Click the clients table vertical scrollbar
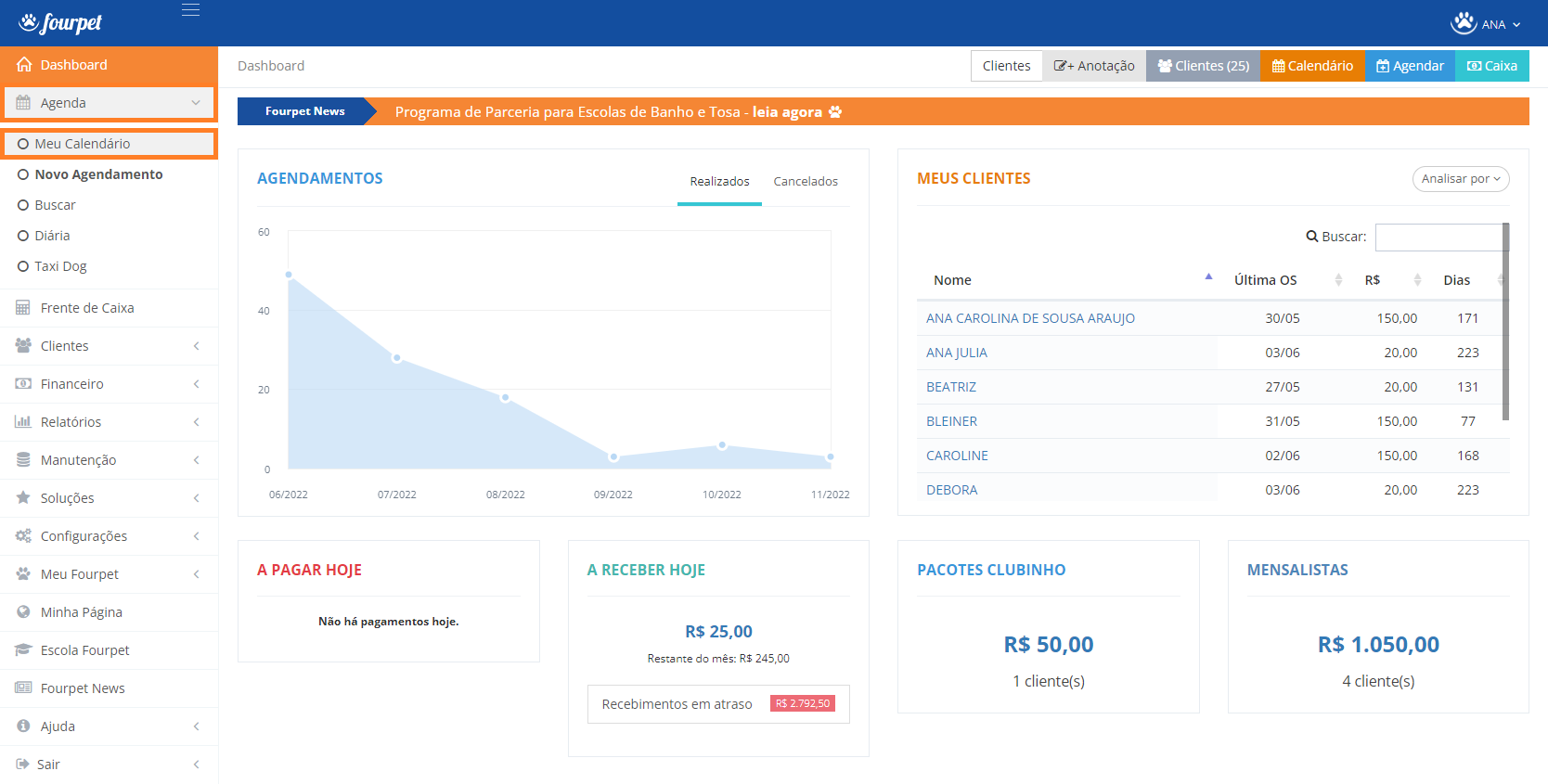The height and width of the screenshot is (784, 1548). click(x=1505, y=321)
